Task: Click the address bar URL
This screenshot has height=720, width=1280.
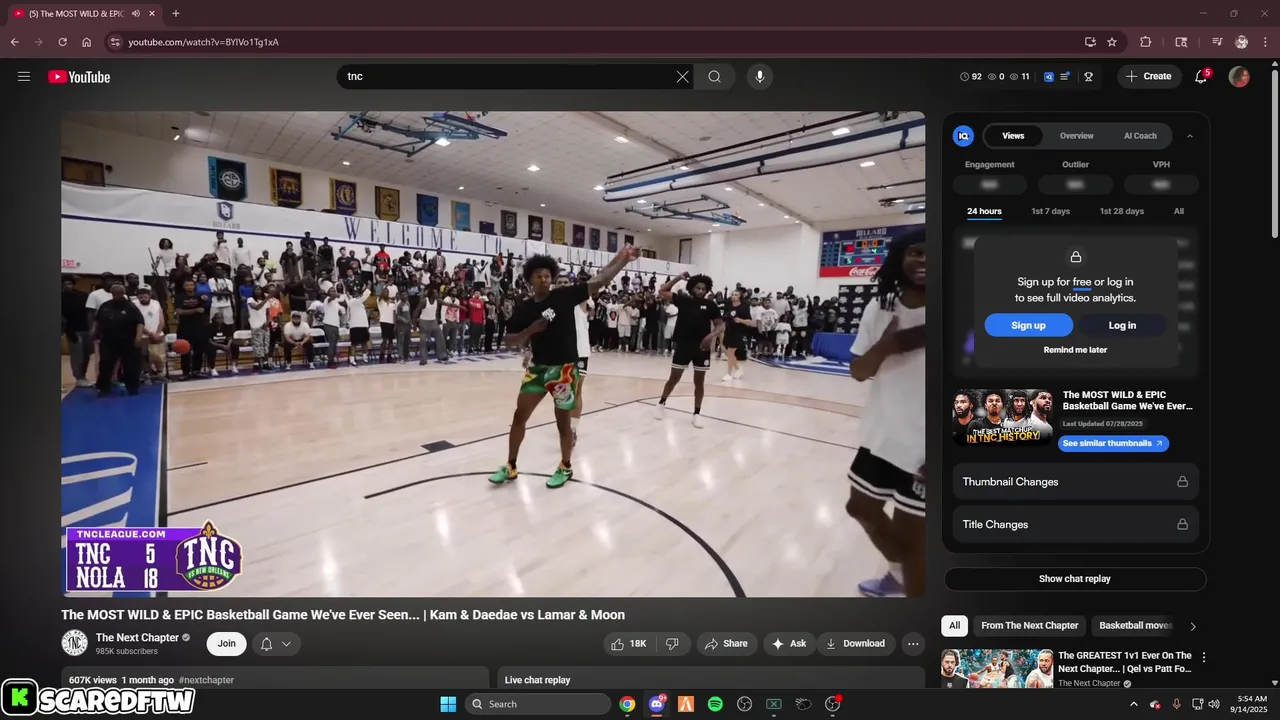Action: pos(203,42)
